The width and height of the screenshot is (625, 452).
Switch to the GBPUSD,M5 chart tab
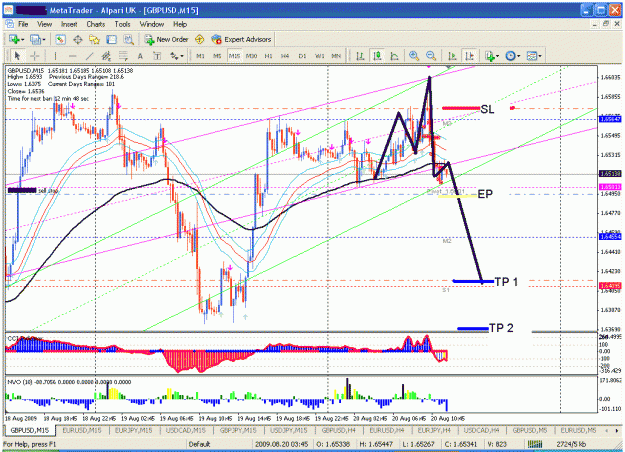(530, 430)
